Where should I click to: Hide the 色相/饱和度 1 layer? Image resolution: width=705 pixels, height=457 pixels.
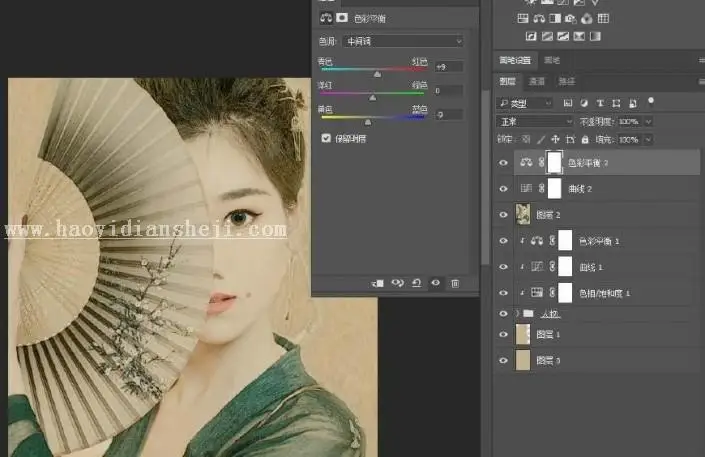(503, 293)
